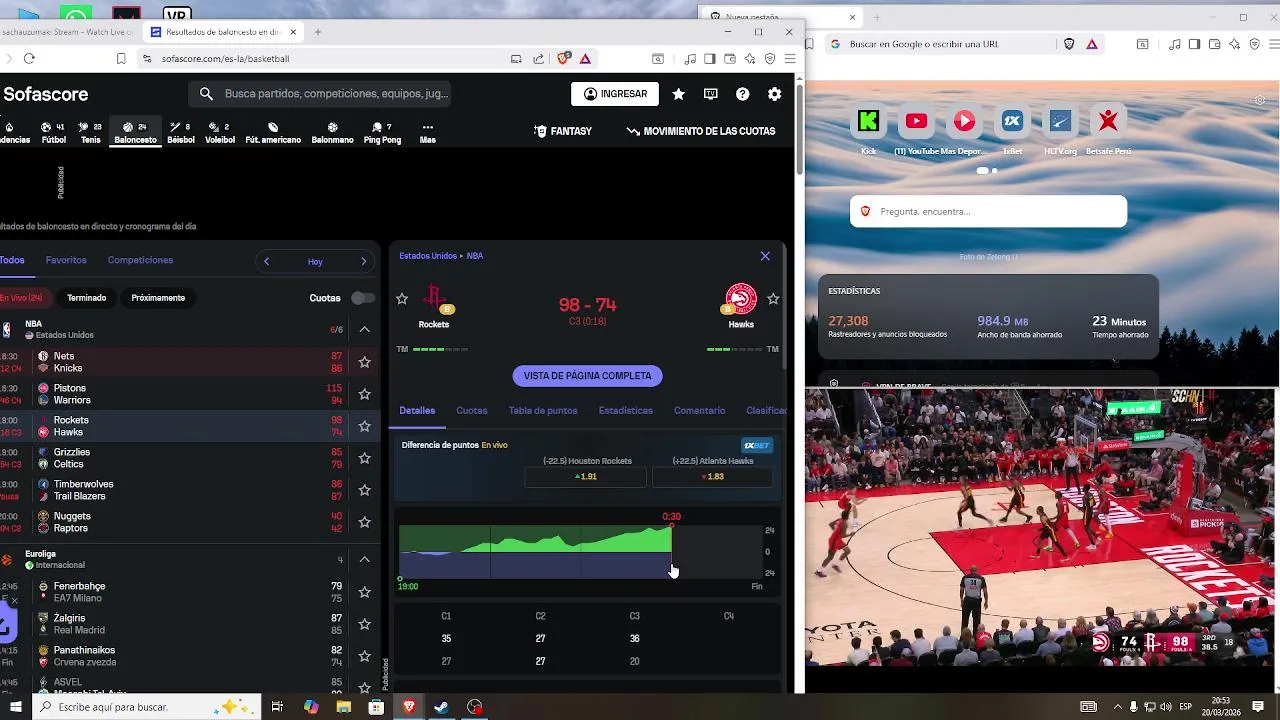Select the Voleibol sport icon
Image resolution: width=1280 pixels, height=720 pixels.
tap(220, 133)
